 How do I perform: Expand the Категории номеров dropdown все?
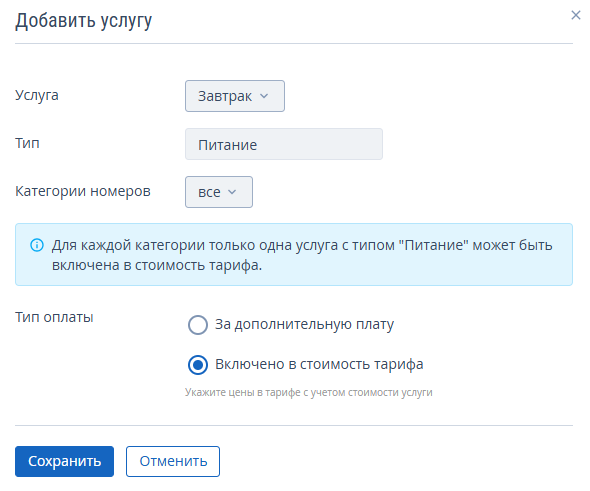[219, 192]
